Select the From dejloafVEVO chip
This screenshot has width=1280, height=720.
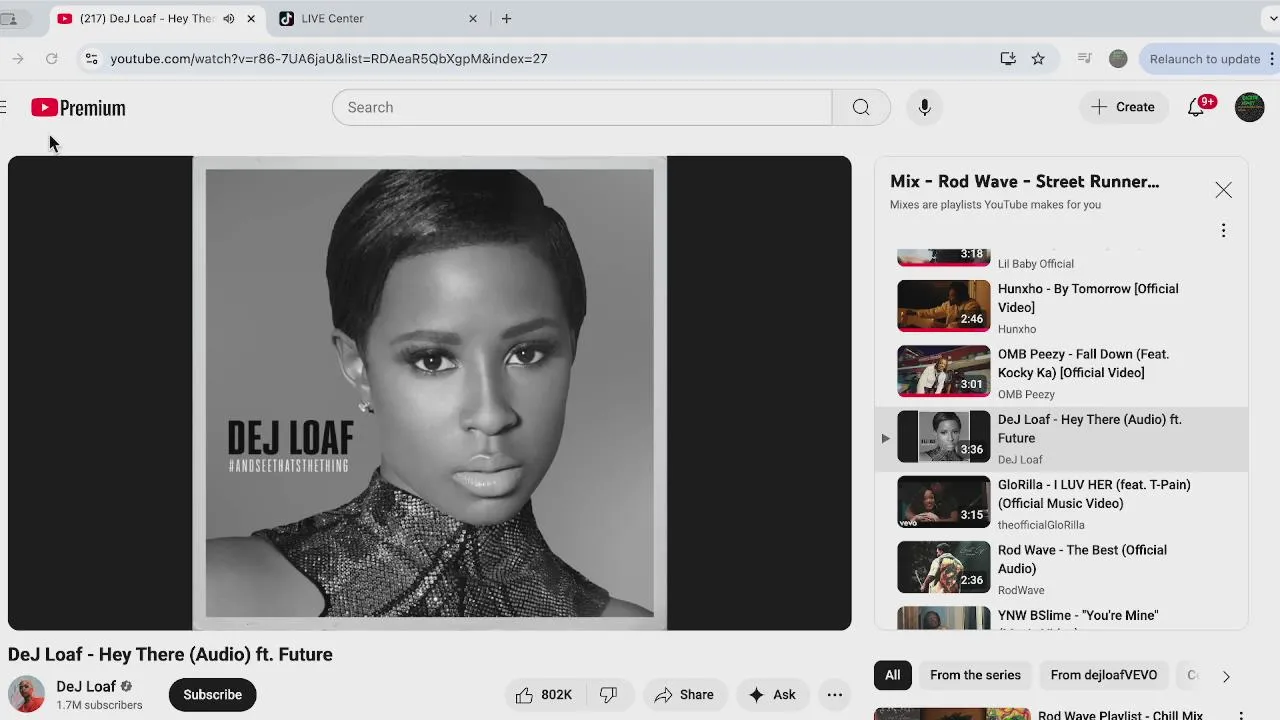1103,675
